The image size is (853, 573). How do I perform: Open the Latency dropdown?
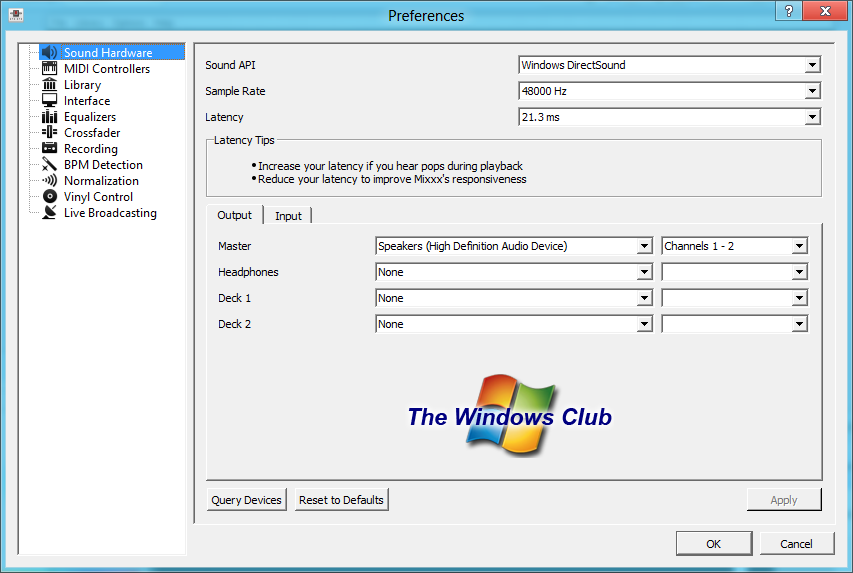(x=669, y=117)
